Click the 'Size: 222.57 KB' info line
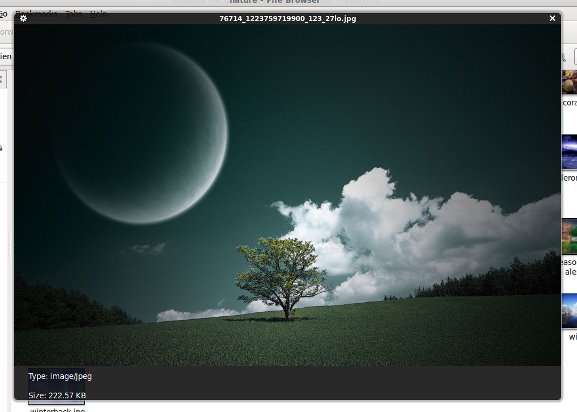This screenshot has width=577, height=412. [57, 395]
